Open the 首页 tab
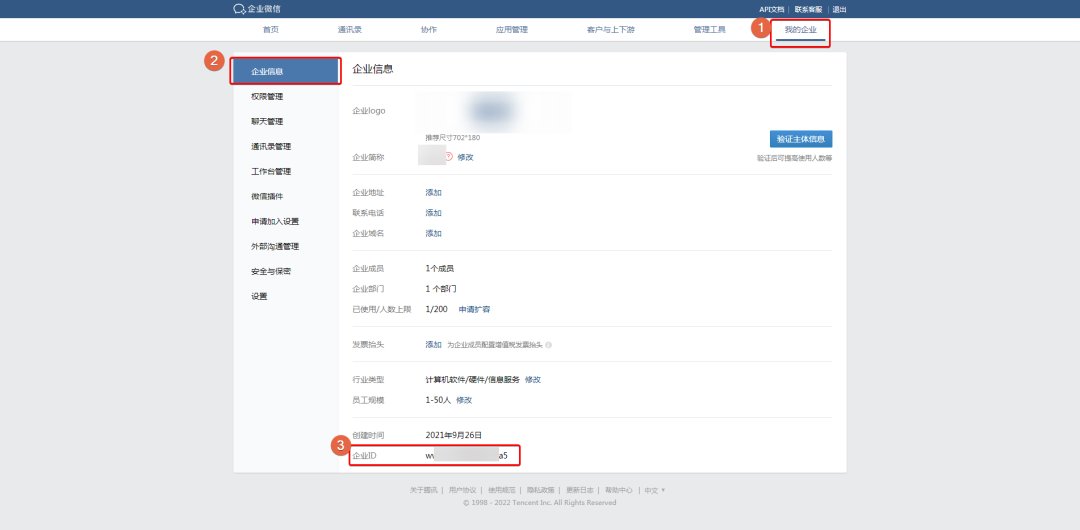This screenshot has height=530, width=1080. (271, 30)
